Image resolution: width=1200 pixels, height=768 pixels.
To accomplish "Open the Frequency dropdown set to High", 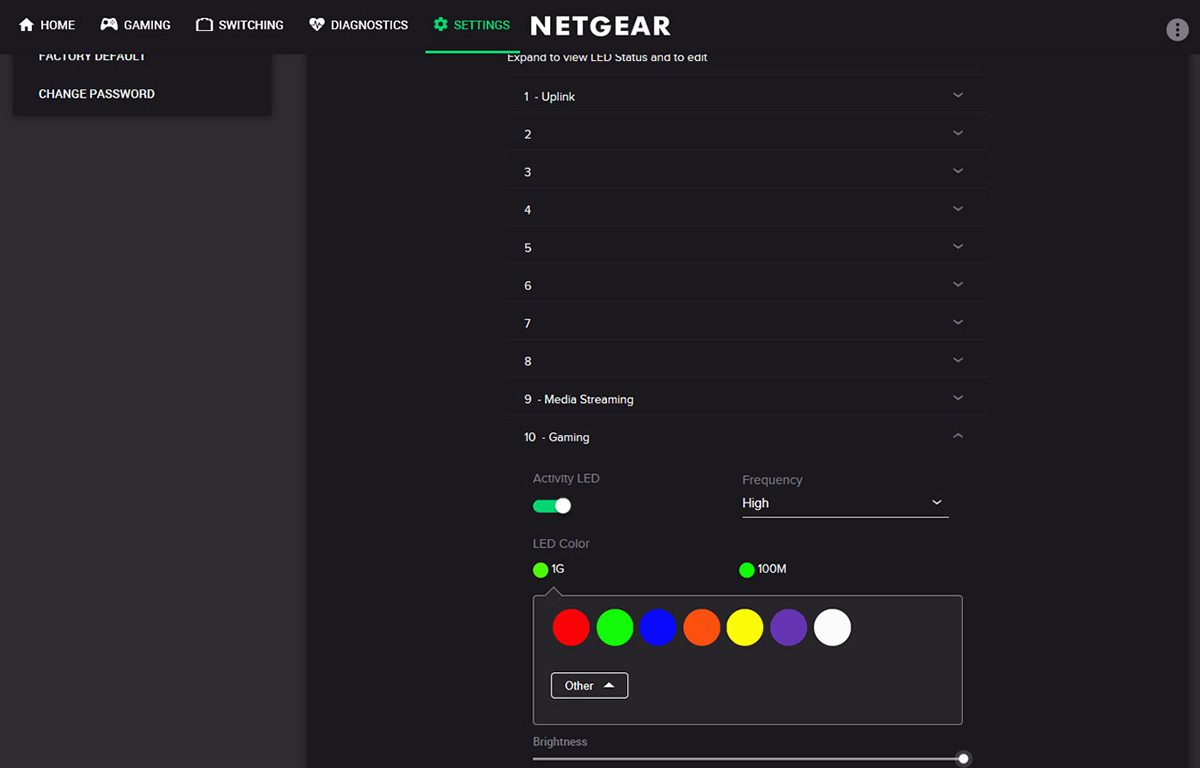I will point(844,503).
